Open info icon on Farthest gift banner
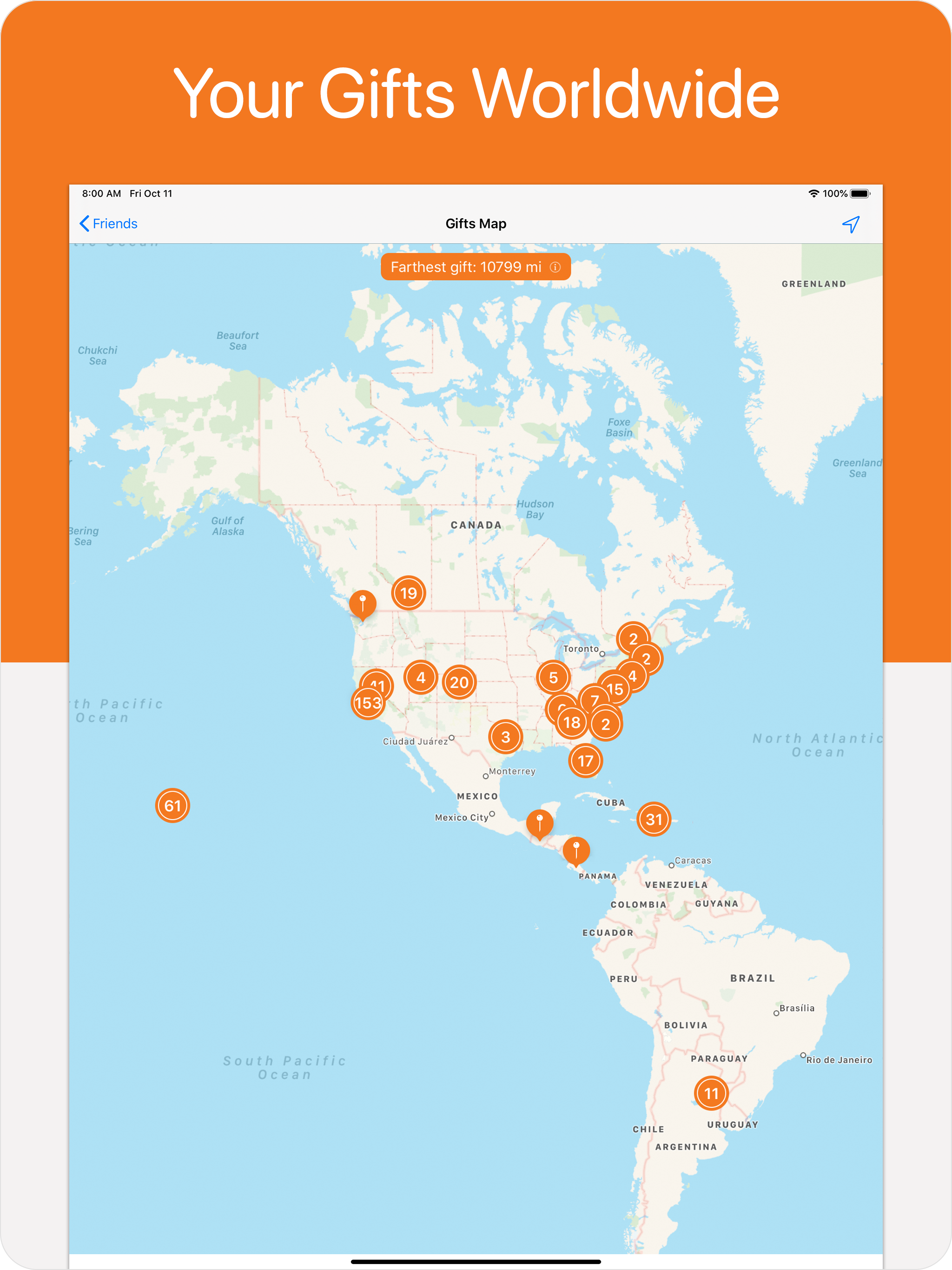The width and height of the screenshot is (952, 1270). point(555,267)
